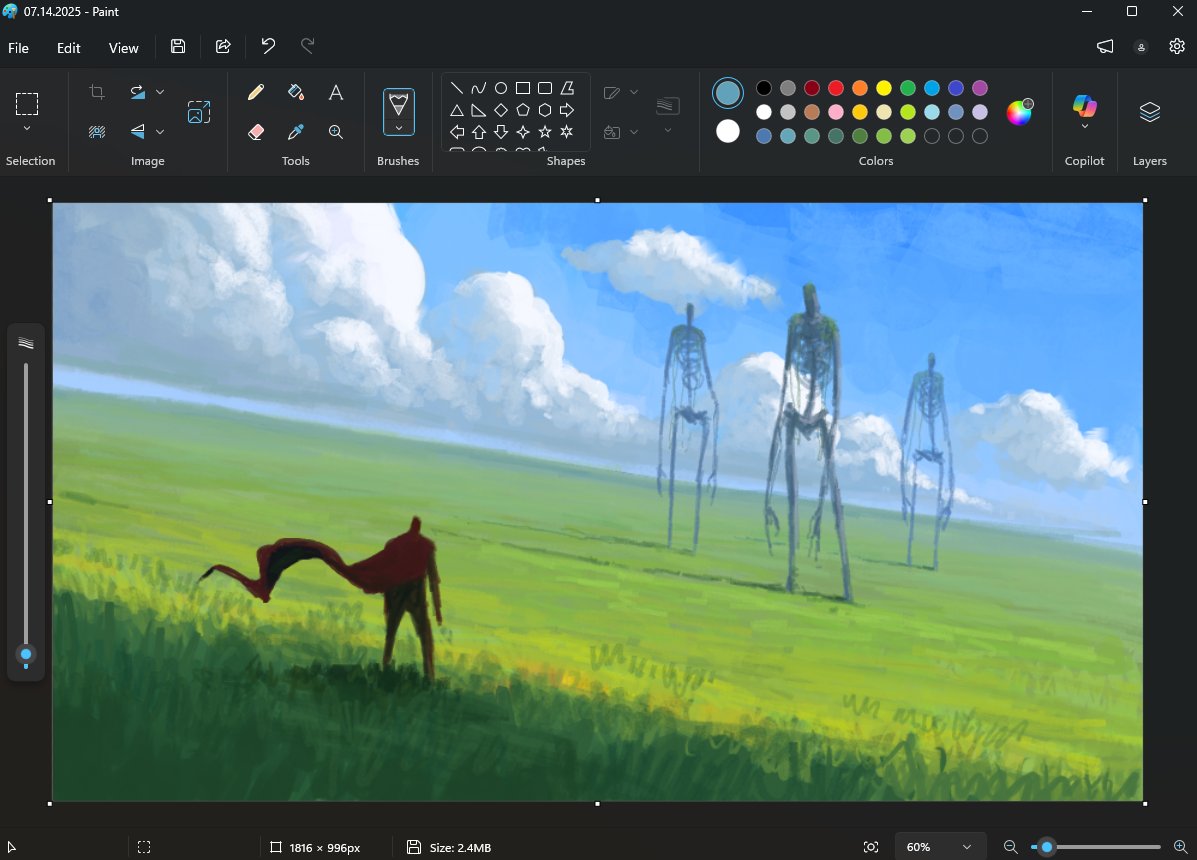Select the Hexagon shape

pyautogui.click(x=545, y=110)
